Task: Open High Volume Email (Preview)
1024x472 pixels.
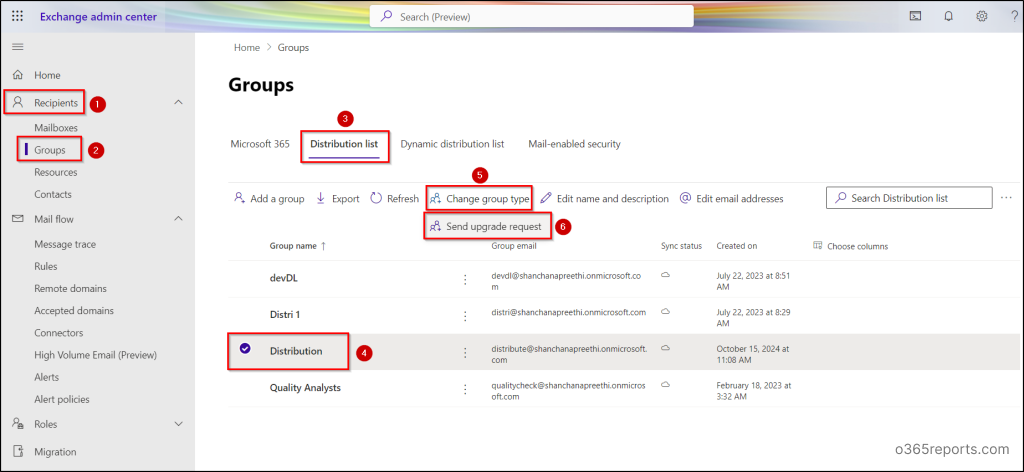Action: point(95,355)
